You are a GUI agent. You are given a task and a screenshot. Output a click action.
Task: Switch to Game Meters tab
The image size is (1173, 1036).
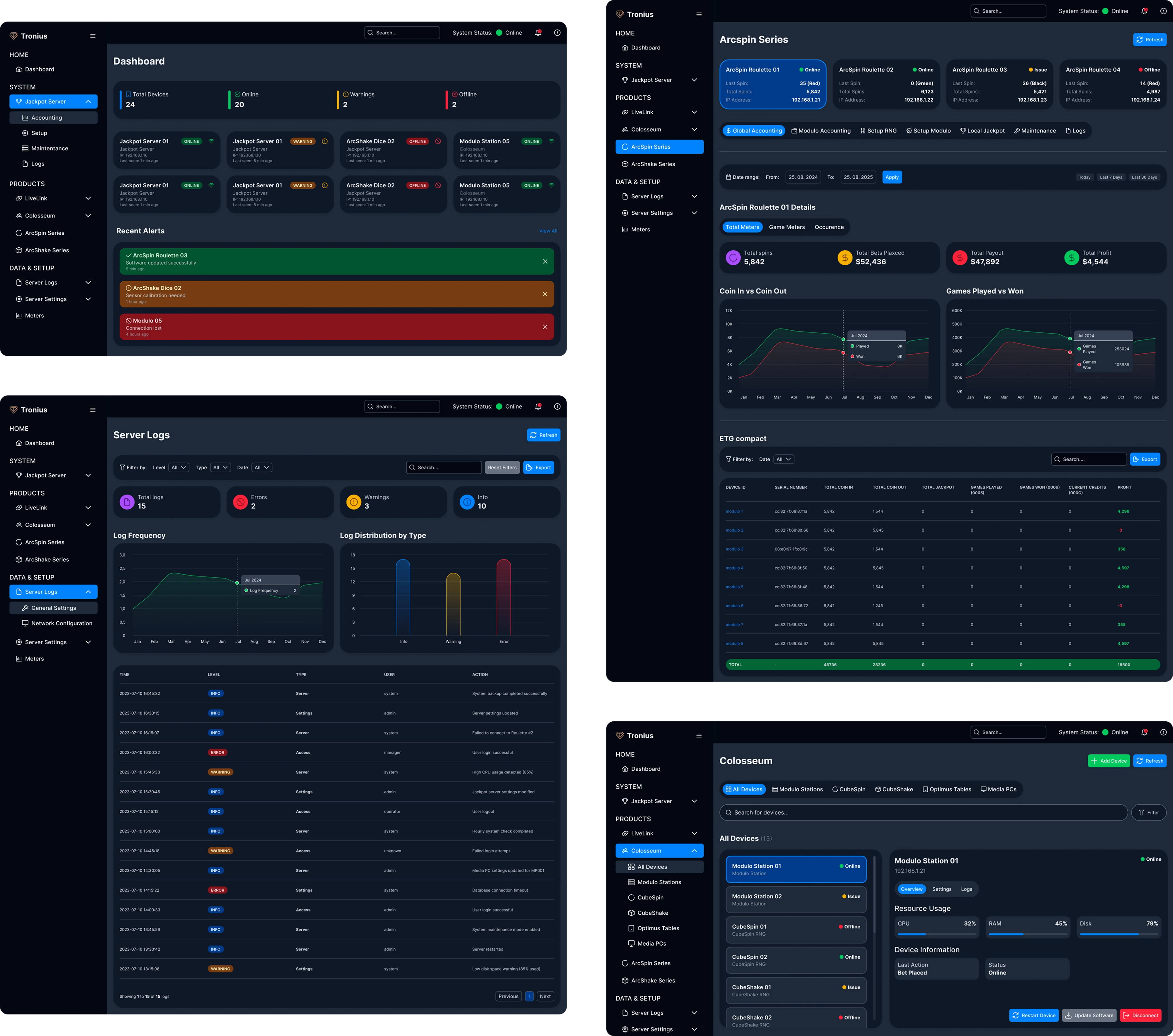coord(787,227)
